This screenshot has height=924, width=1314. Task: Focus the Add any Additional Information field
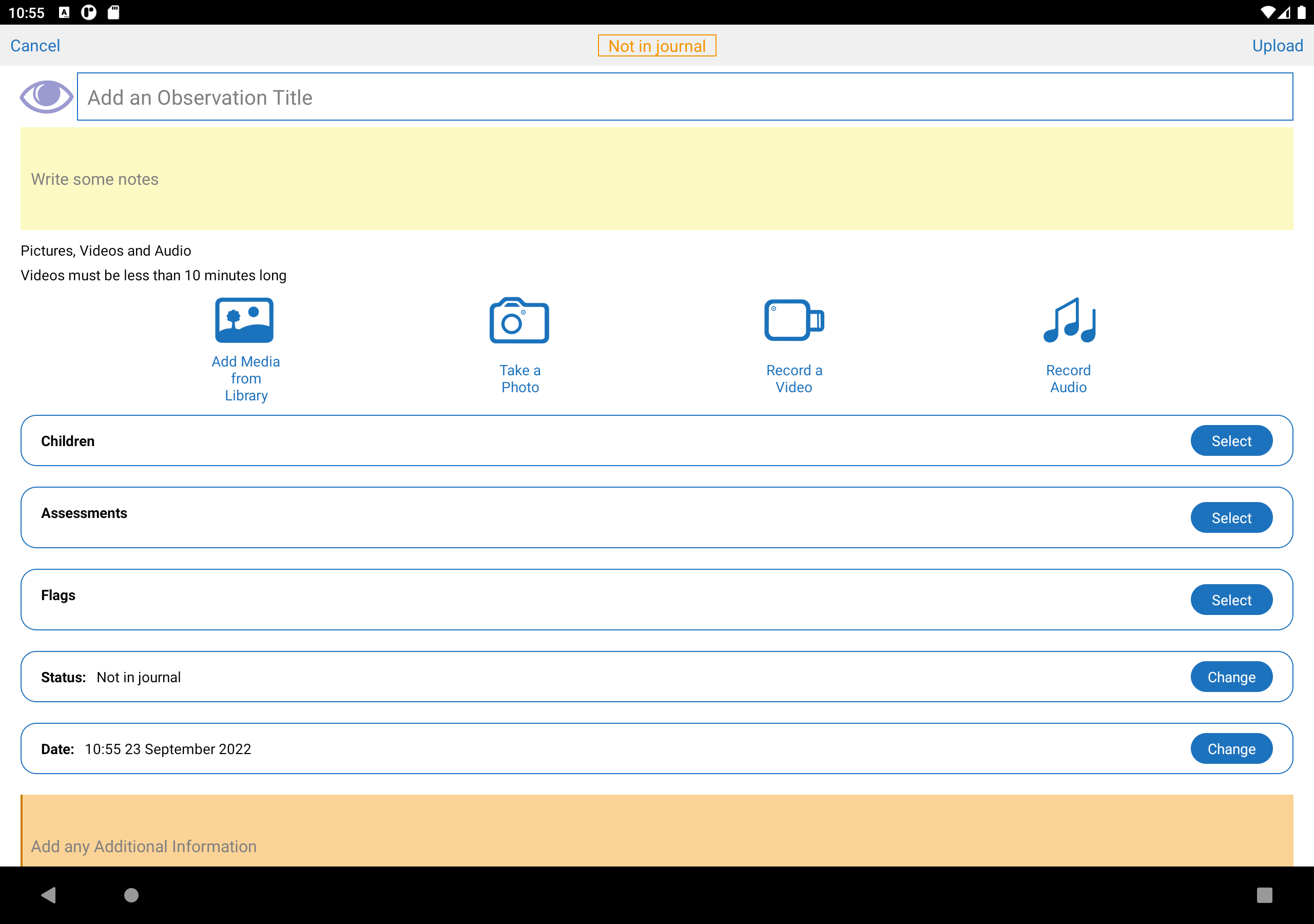[657, 830]
